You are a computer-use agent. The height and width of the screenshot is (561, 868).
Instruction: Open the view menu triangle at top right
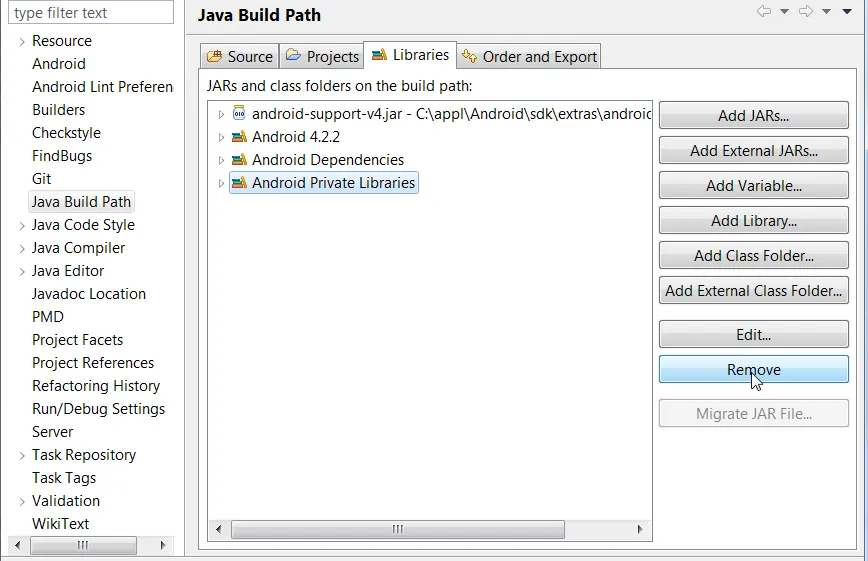(x=847, y=11)
